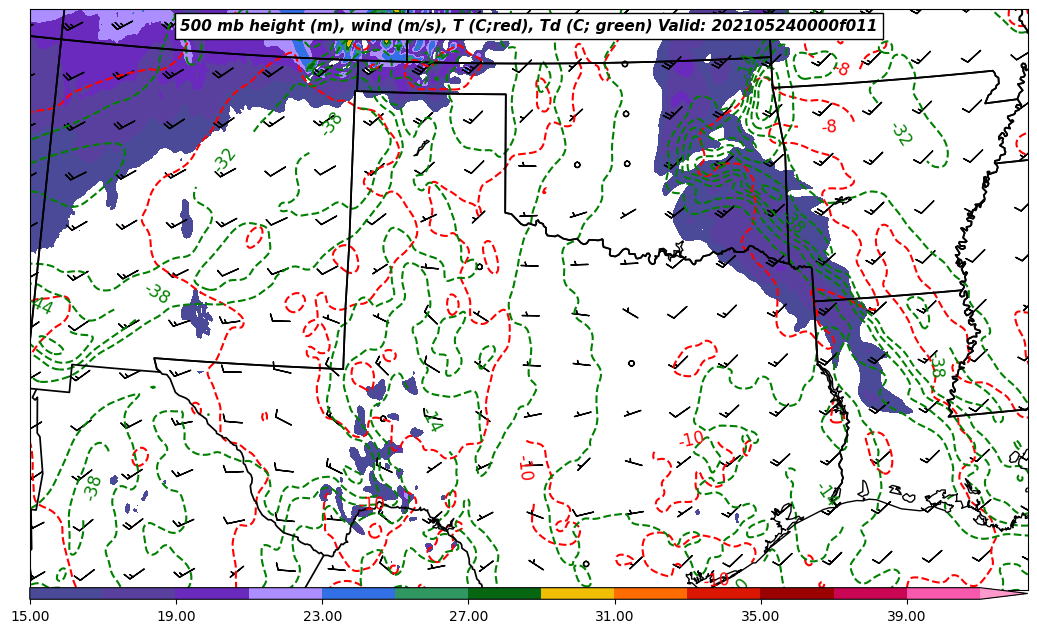Image resolution: width=1037 pixels, height=633 pixels.
Task: Click the dark red colorbar segment
Action: pyautogui.click(x=797, y=593)
